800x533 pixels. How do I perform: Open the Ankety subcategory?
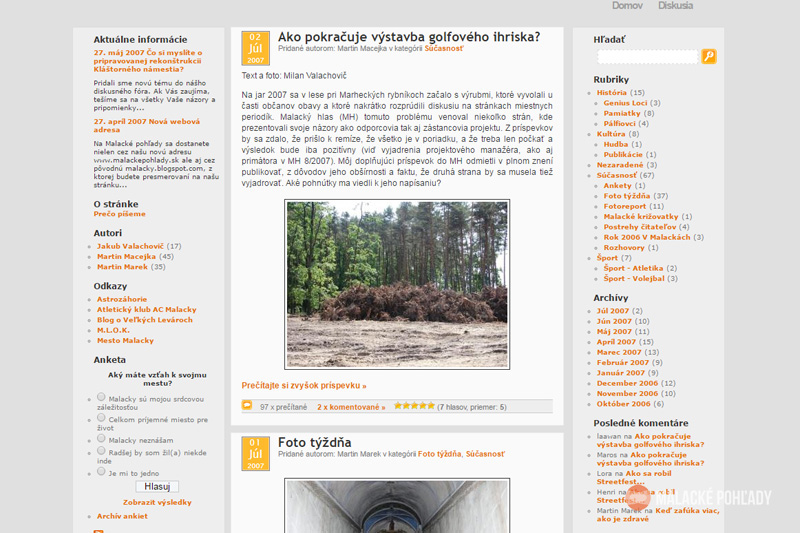pyautogui.click(x=617, y=185)
